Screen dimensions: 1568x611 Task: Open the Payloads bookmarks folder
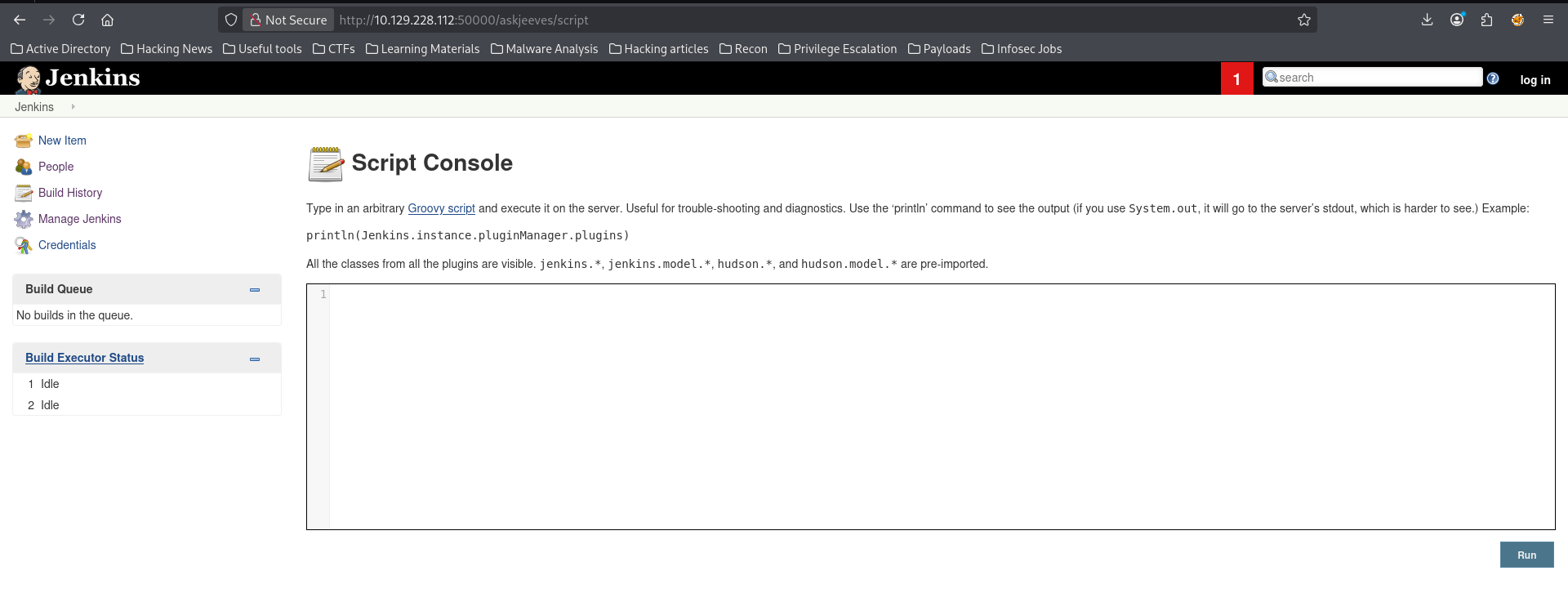click(x=940, y=49)
